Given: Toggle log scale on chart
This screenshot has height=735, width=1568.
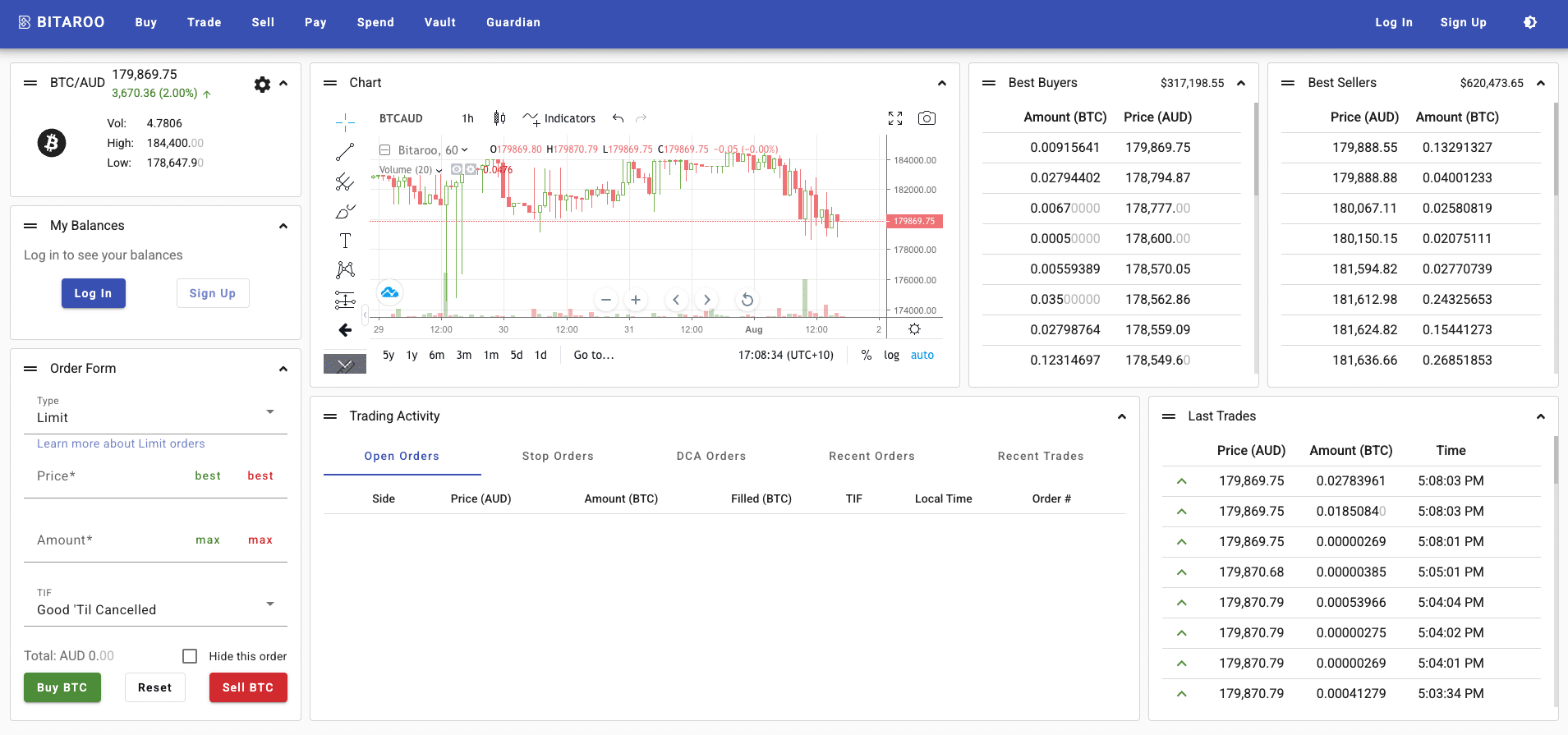Looking at the screenshot, I should click(x=891, y=355).
